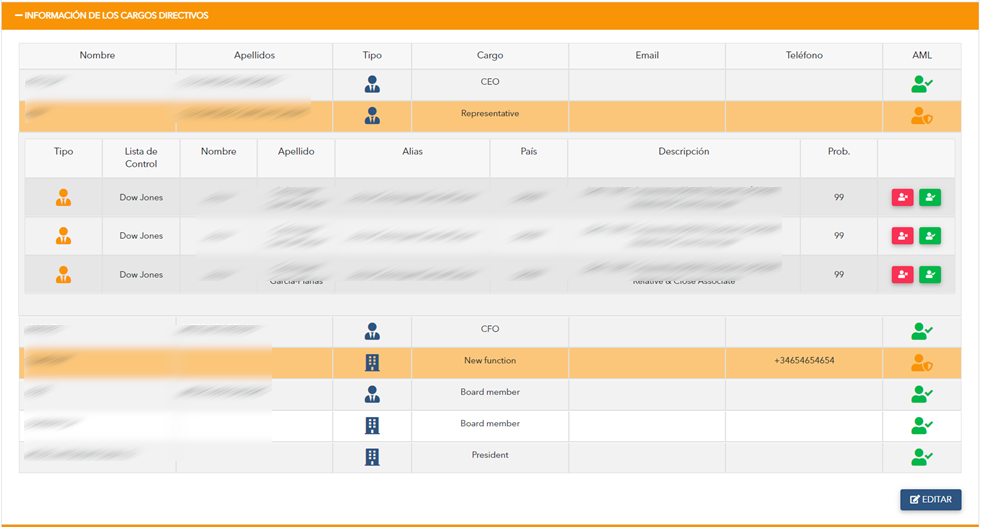Click the 99 probability in first Dow Jones row

[838, 198]
